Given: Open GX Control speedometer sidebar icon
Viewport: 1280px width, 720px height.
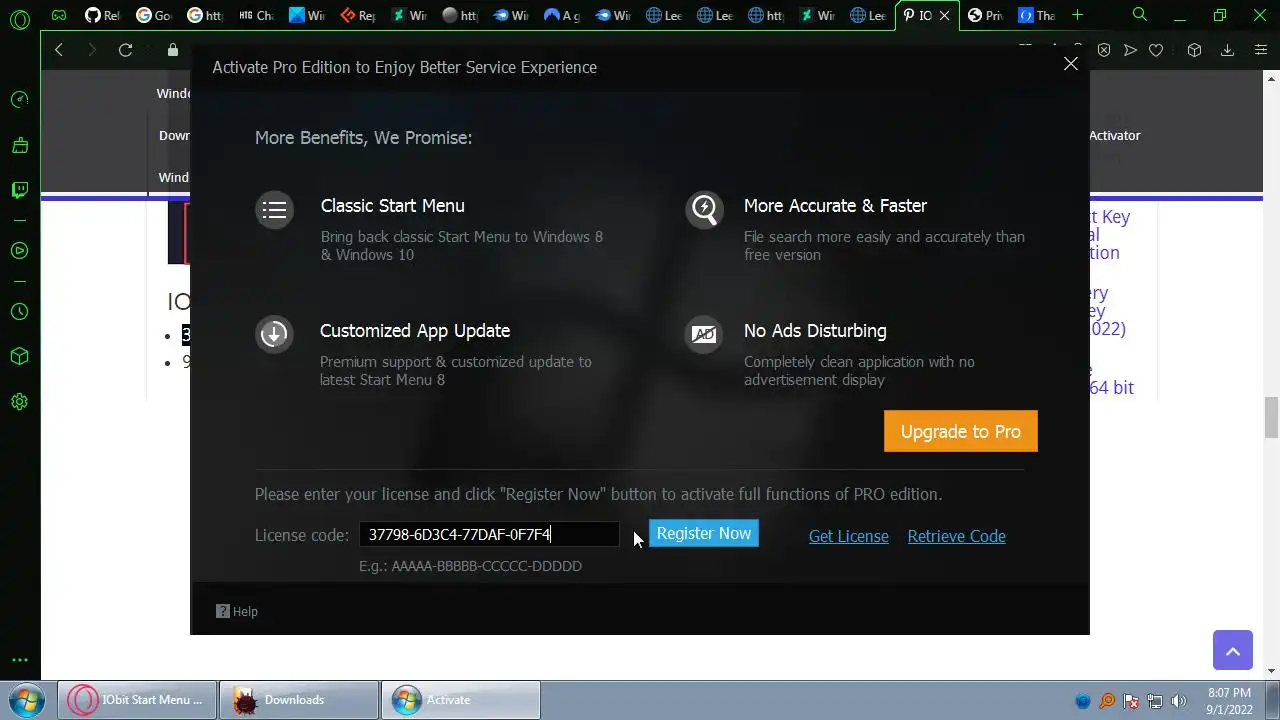Looking at the screenshot, I should point(19,99).
